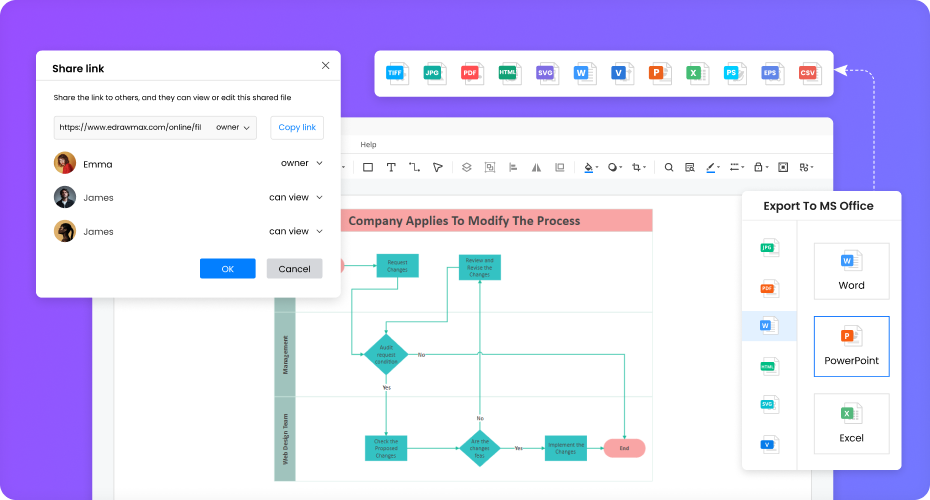Click the crop tool icon
This screenshot has width=930, height=500.
point(639,168)
